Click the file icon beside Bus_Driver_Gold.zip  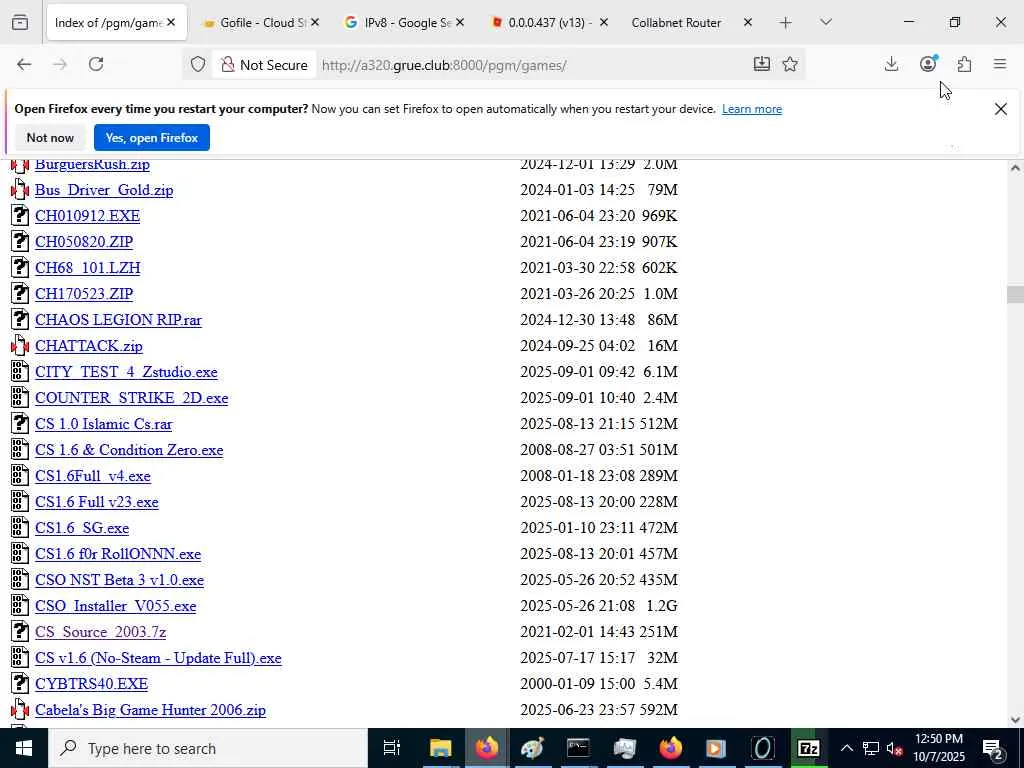pos(20,189)
